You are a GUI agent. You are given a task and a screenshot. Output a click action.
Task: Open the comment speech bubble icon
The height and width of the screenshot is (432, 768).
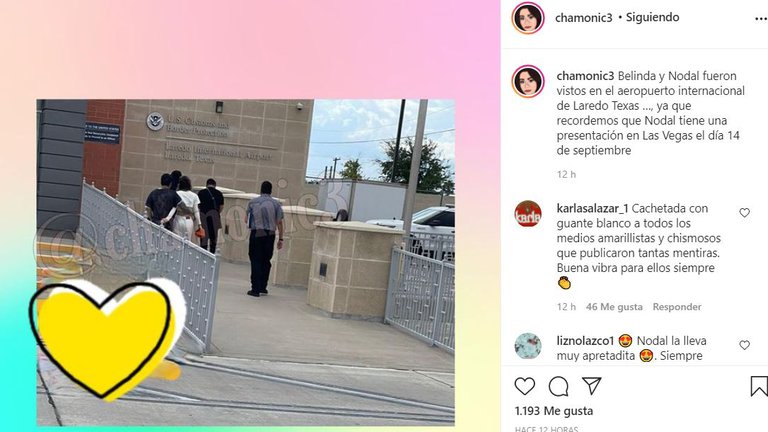[558, 386]
